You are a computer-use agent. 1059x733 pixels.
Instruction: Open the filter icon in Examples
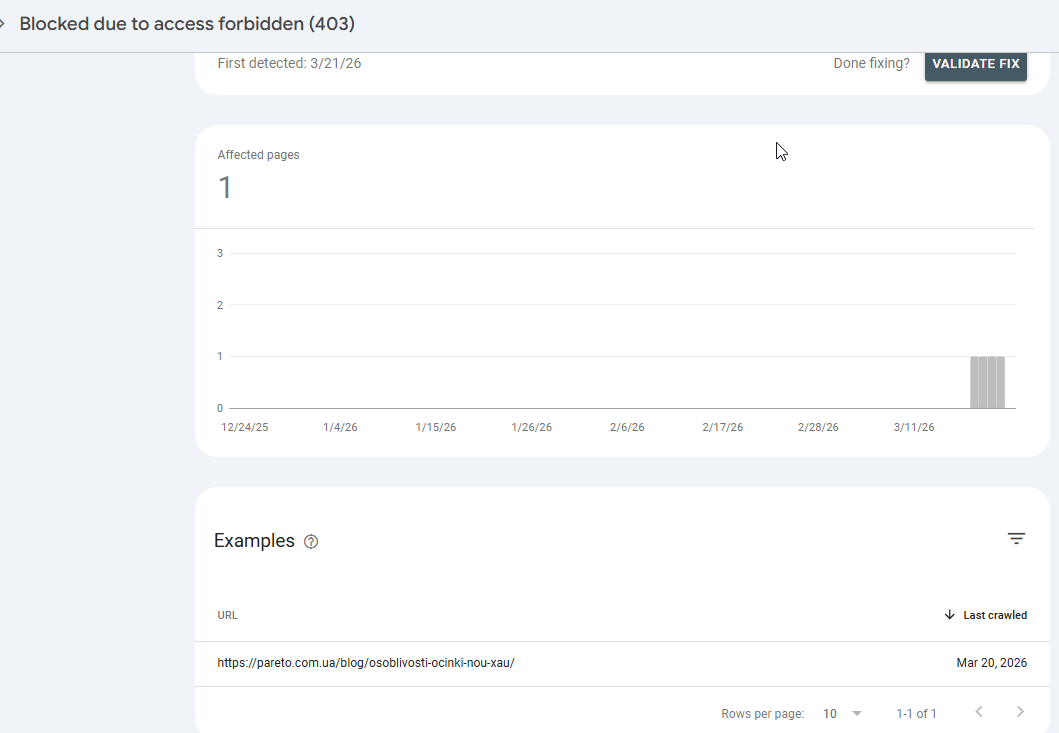1016,539
